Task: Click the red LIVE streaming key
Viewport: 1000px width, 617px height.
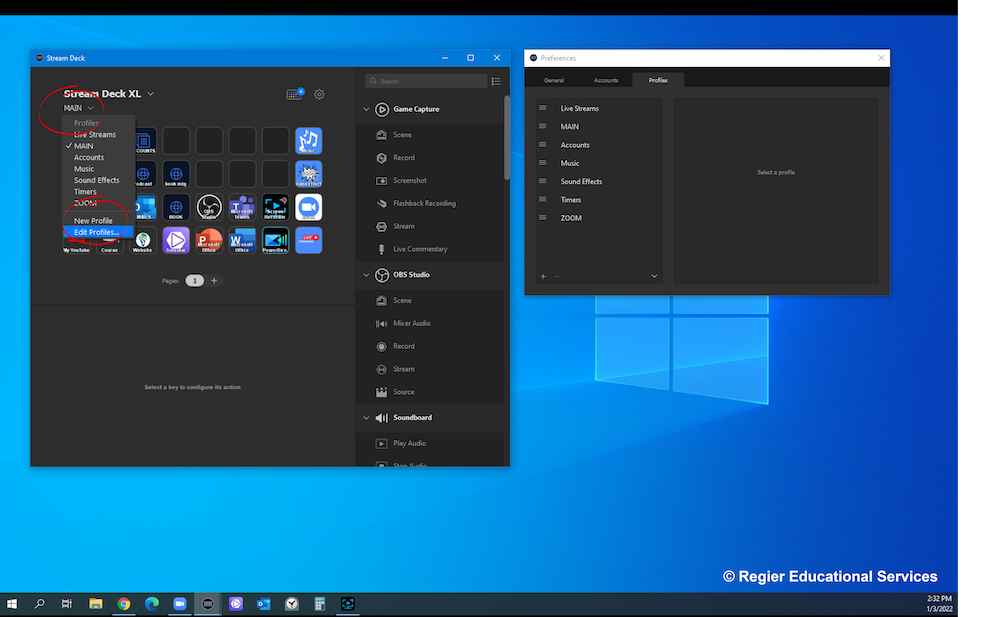Action: tap(309, 241)
